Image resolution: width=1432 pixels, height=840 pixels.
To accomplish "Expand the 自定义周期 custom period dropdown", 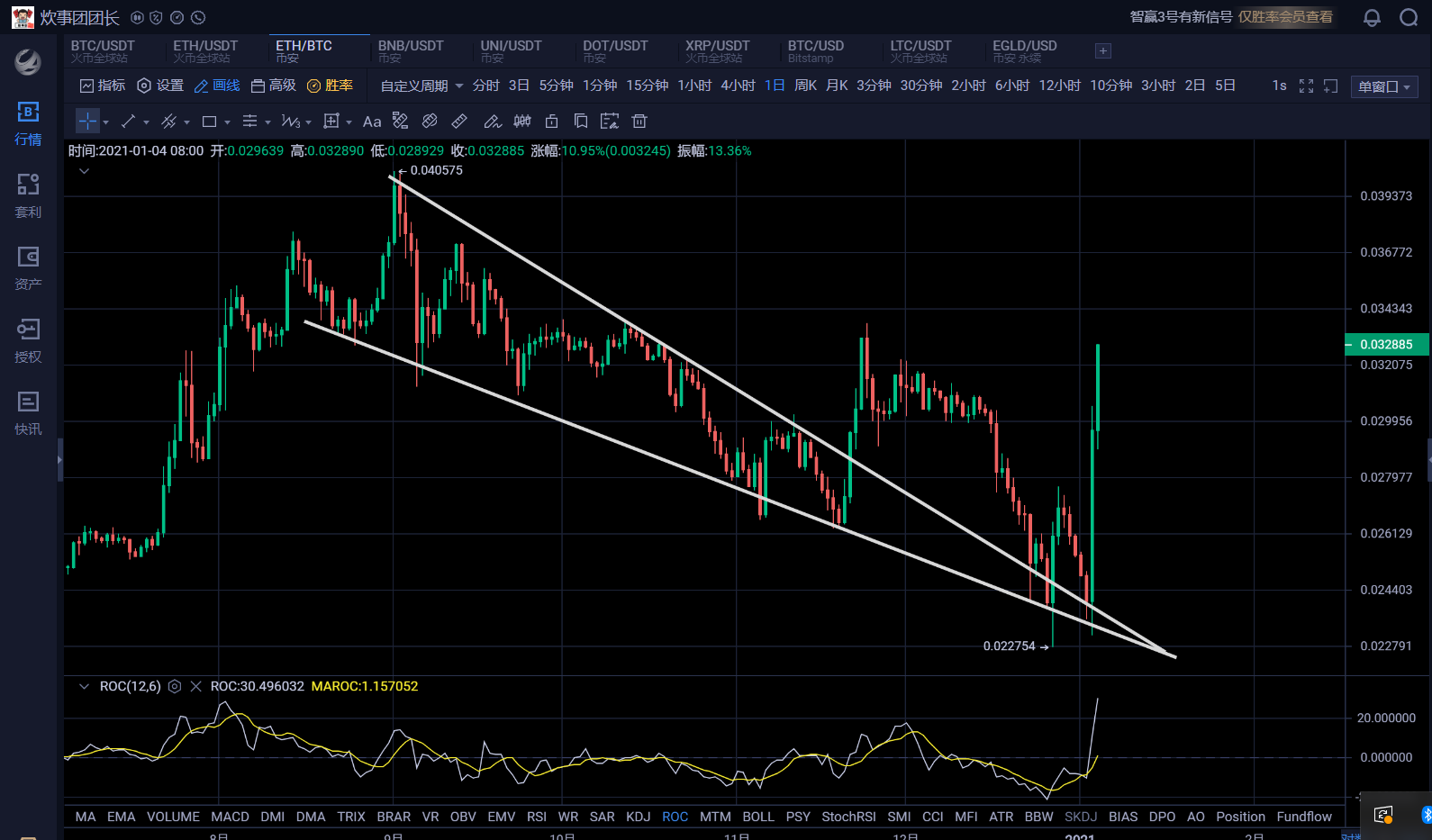I will point(421,86).
